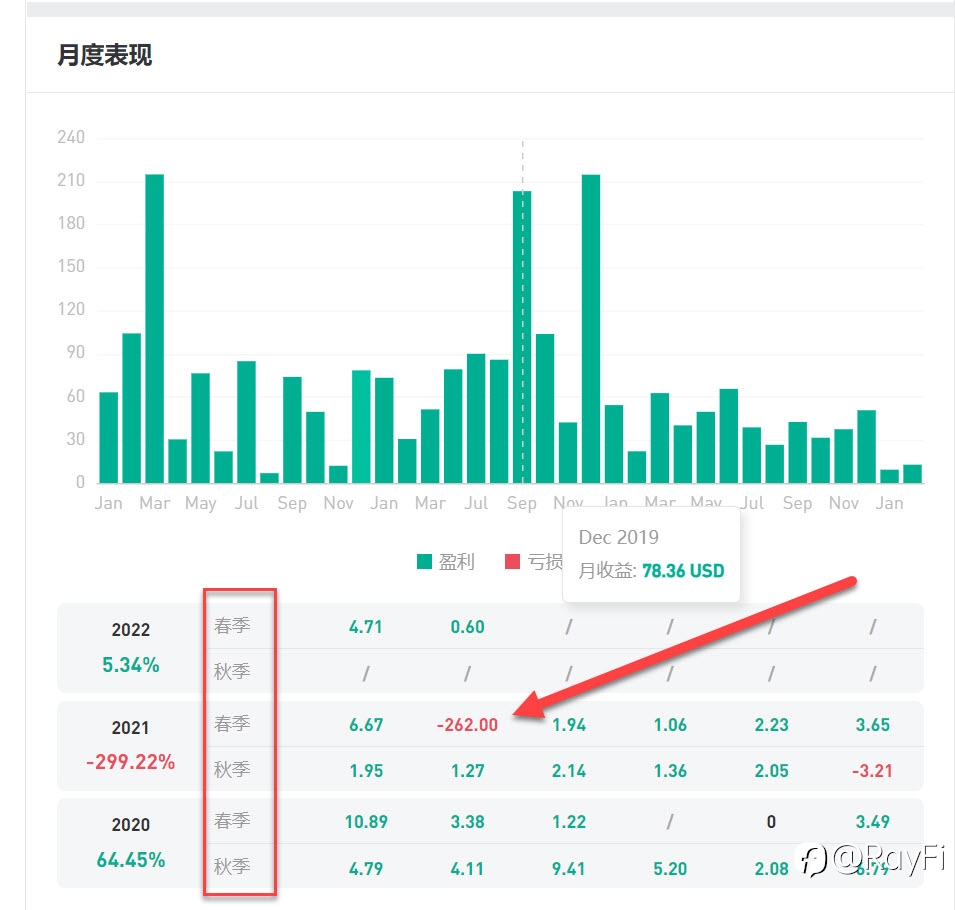Image resolution: width=955 pixels, height=910 pixels.
Task: Click the 3.65 cell in 2021
Action: pyautogui.click(x=872, y=725)
